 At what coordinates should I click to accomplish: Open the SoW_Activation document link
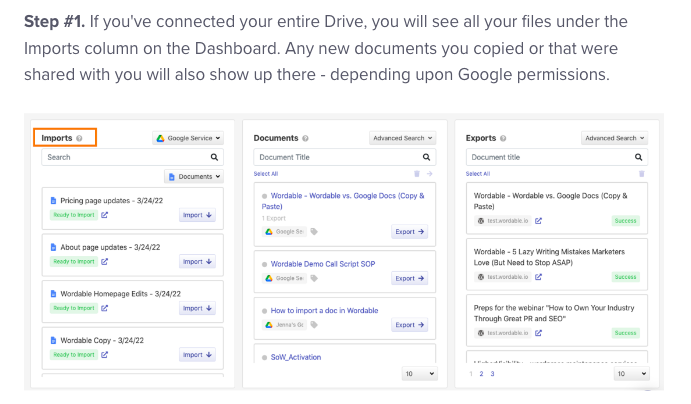click(296, 357)
